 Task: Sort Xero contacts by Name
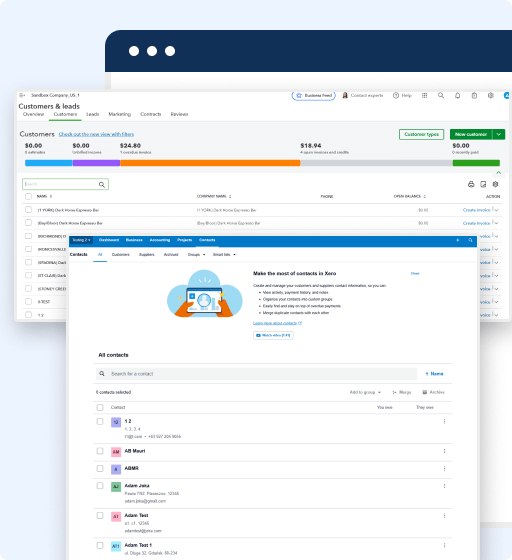point(434,374)
